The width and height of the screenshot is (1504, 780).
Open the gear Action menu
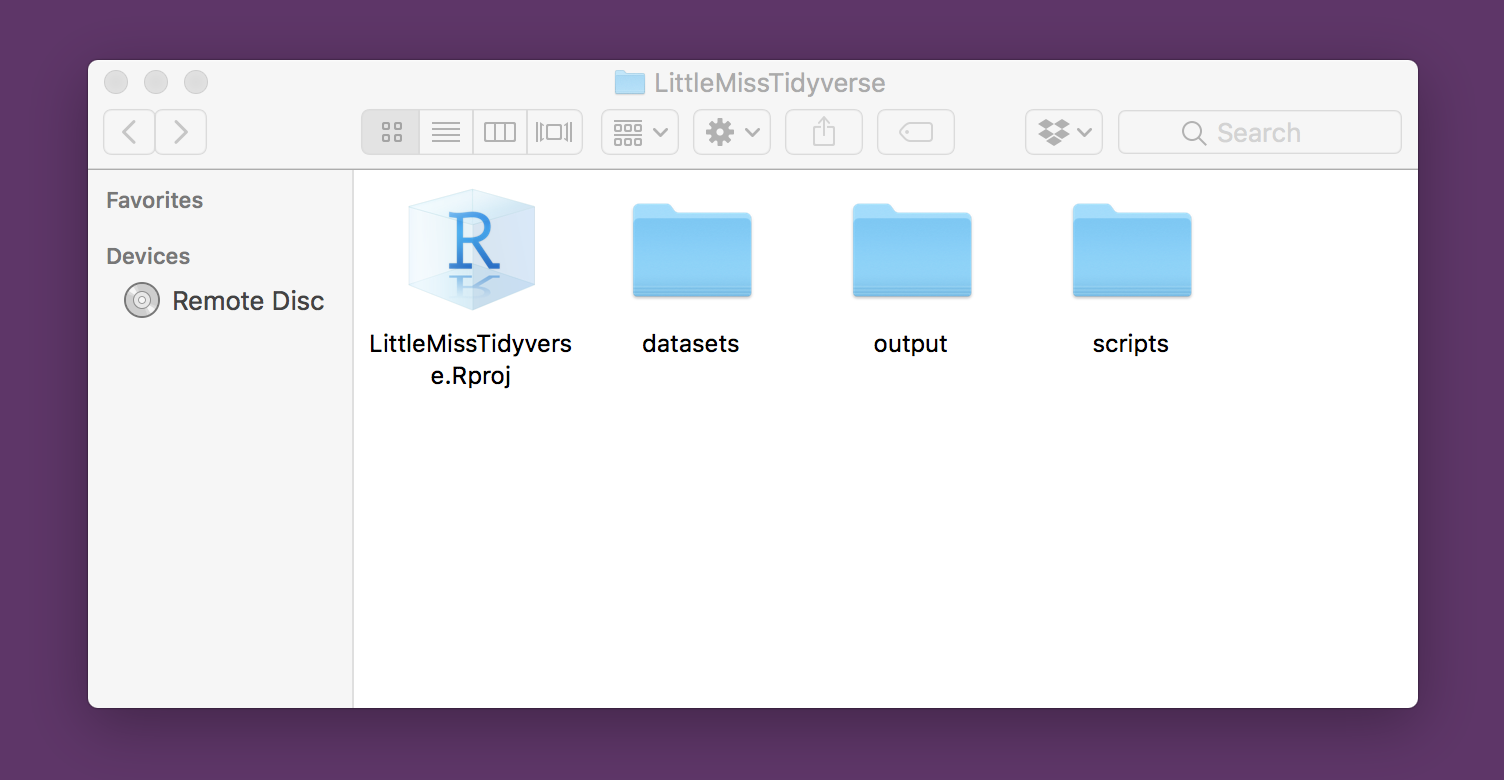pyautogui.click(x=732, y=132)
